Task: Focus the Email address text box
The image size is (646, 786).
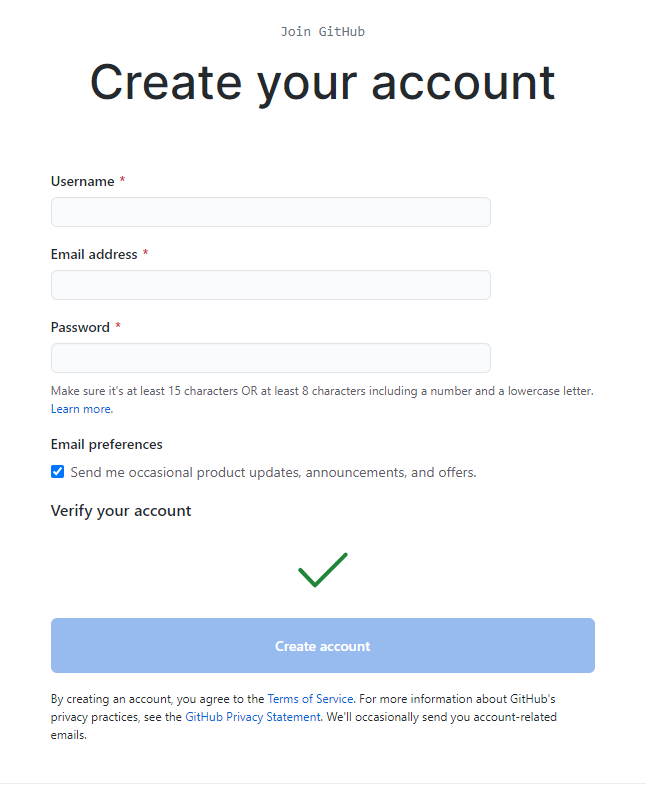Action: click(x=271, y=285)
